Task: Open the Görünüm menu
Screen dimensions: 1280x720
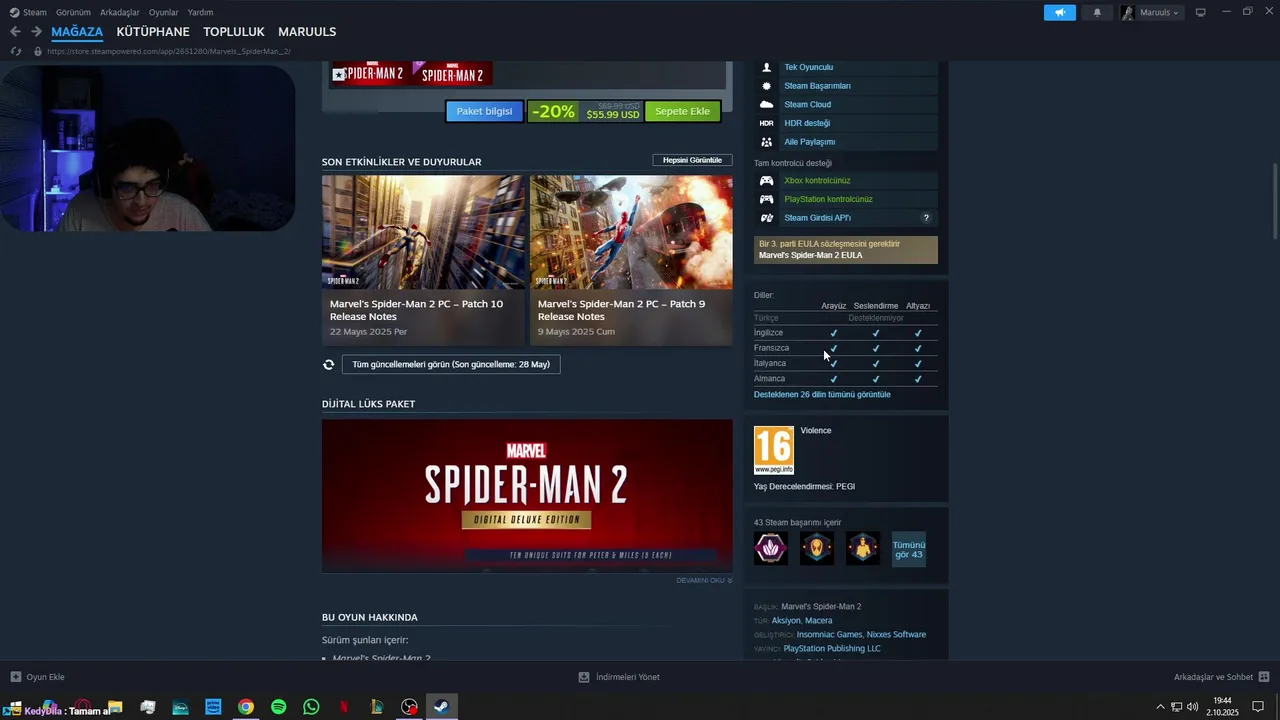Action: 73,12
